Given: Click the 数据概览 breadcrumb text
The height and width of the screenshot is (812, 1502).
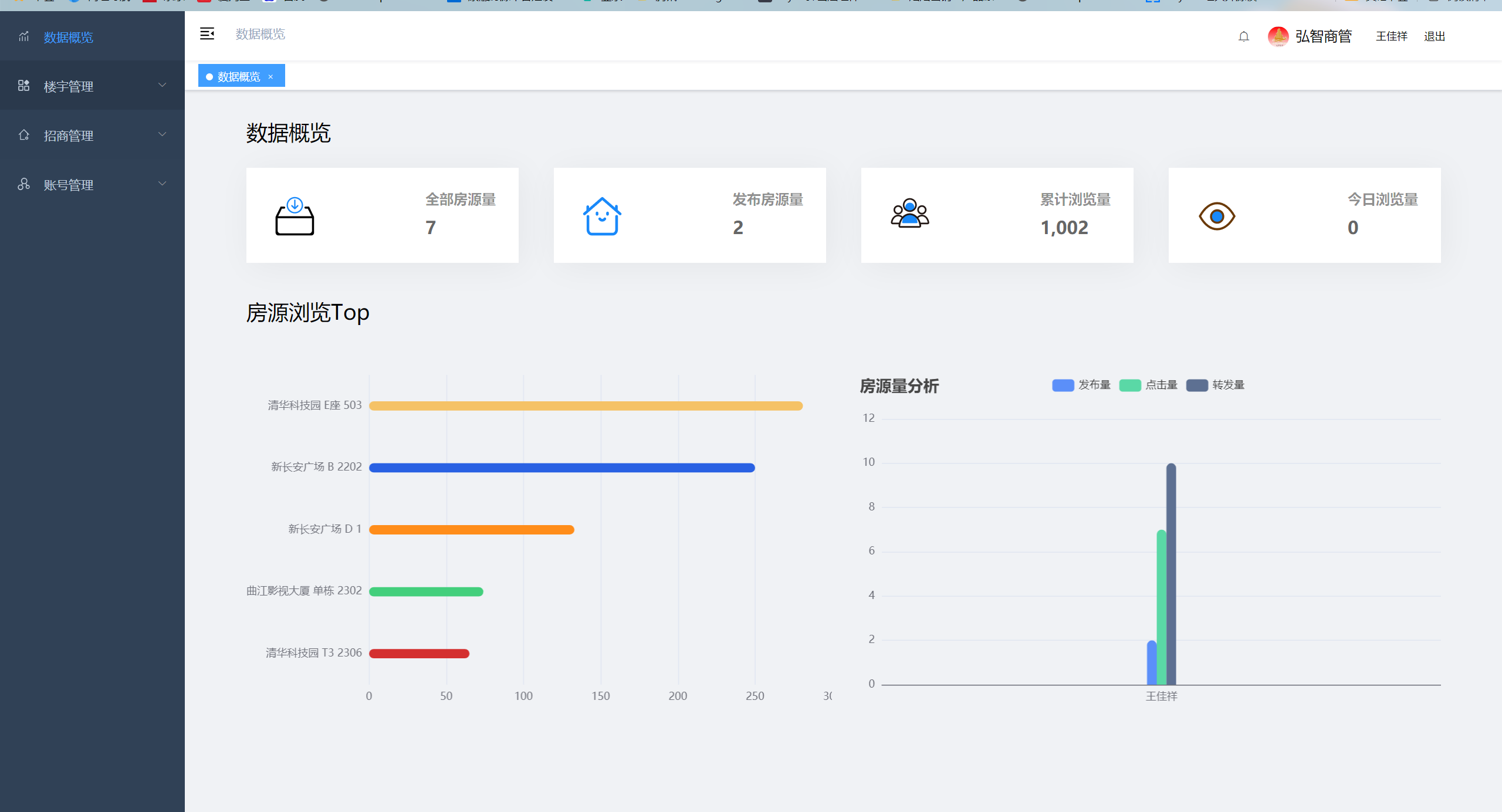Looking at the screenshot, I should click(x=260, y=34).
